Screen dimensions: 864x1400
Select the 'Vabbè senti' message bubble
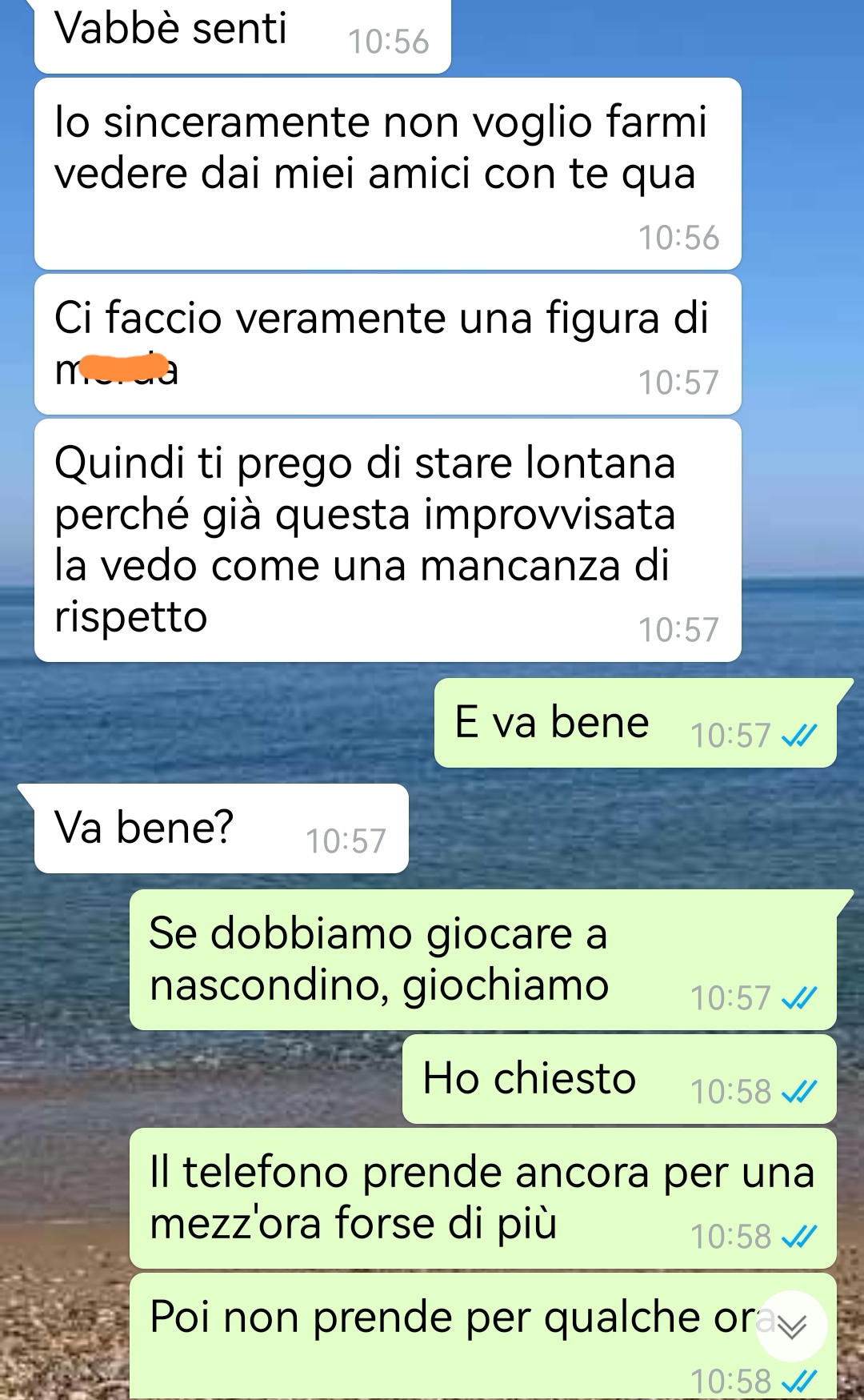click(x=242, y=36)
